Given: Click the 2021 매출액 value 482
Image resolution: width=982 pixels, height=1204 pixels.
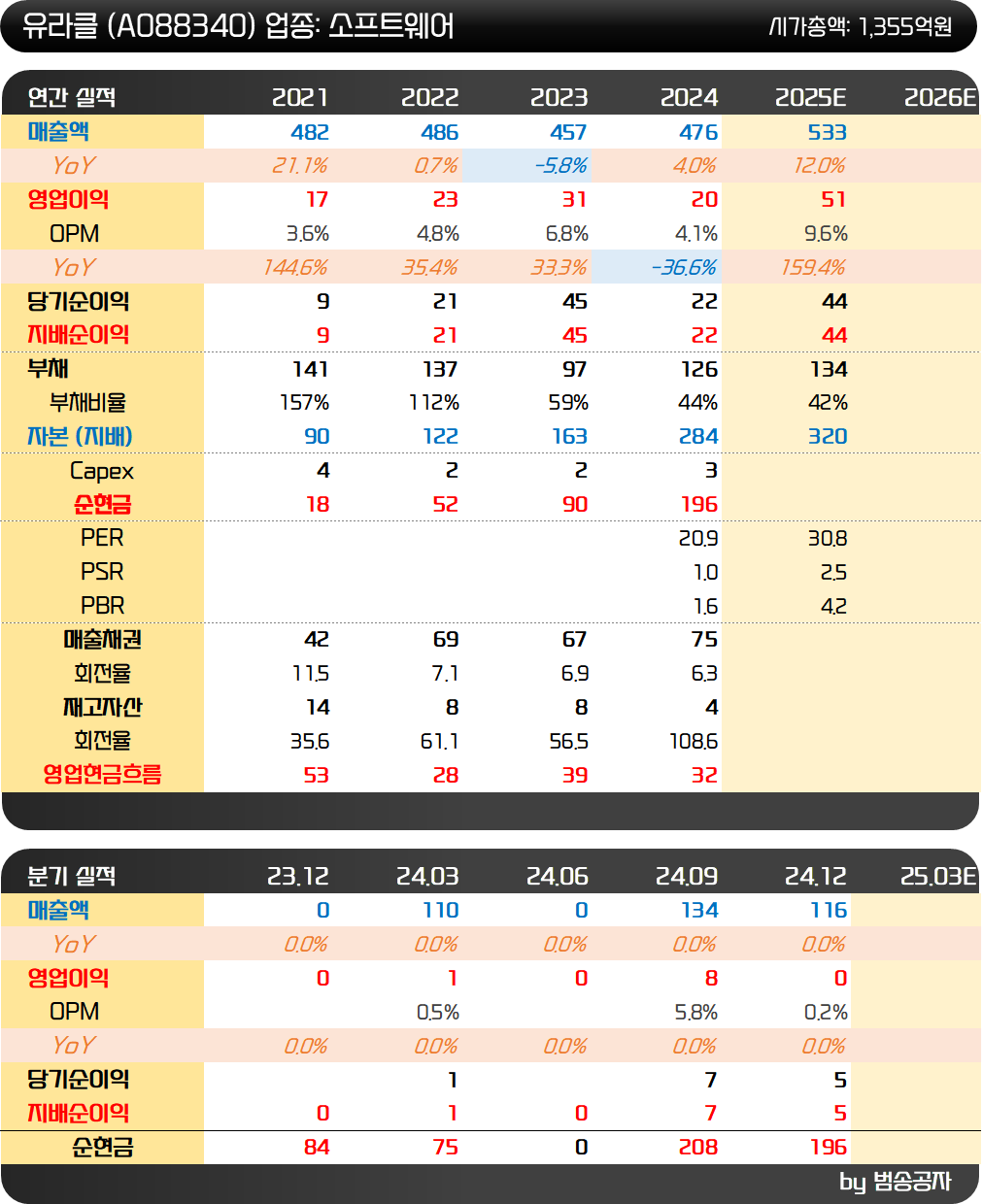Looking at the screenshot, I should click(310, 132).
